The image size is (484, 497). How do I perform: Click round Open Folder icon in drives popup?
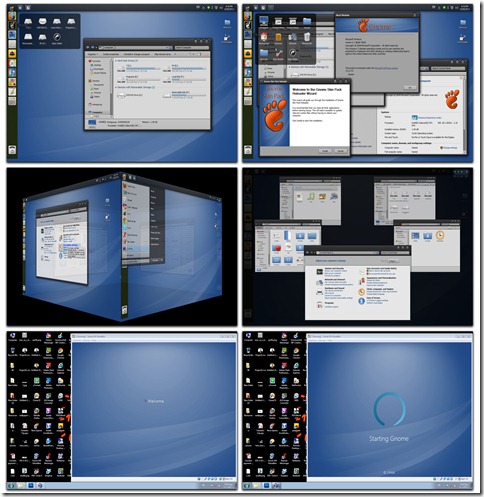(57, 37)
